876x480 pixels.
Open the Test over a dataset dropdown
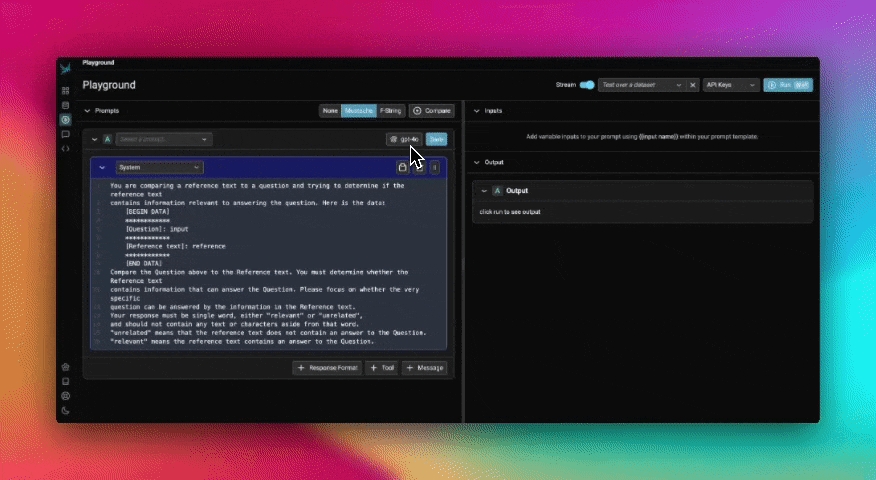(641, 85)
